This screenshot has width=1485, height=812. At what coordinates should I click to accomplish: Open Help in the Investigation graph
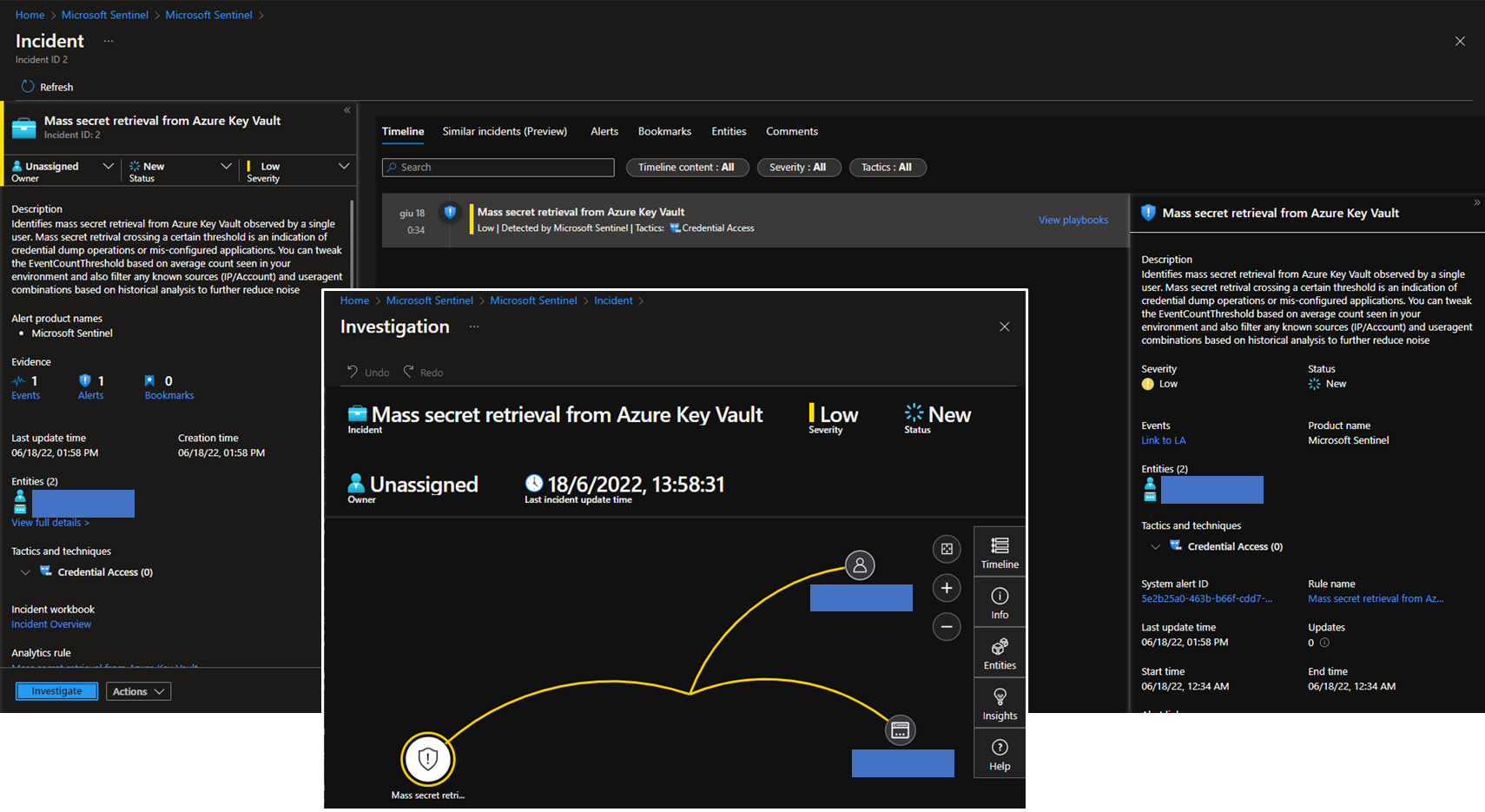click(x=1000, y=754)
